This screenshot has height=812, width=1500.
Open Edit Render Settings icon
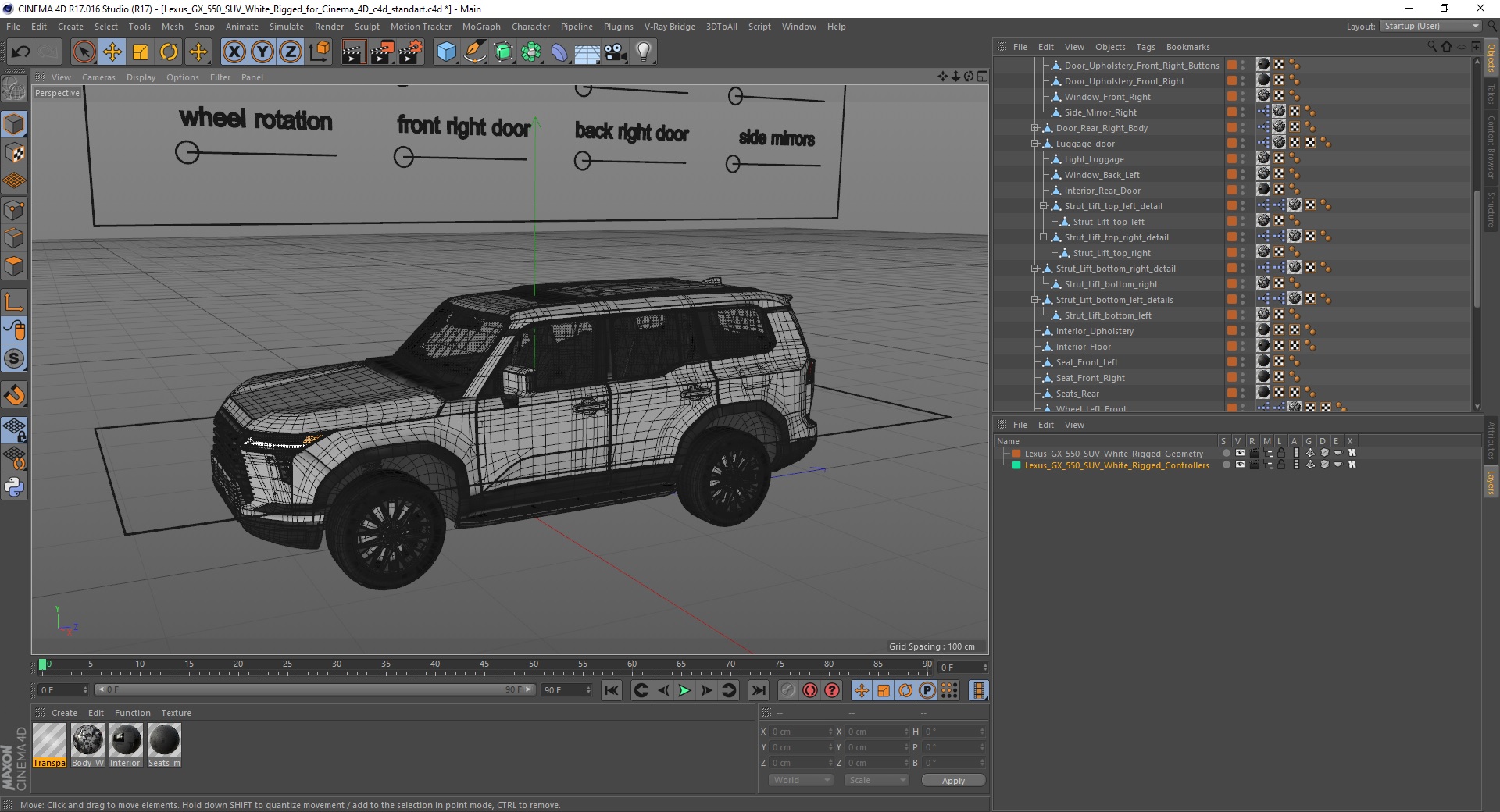(x=411, y=52)
